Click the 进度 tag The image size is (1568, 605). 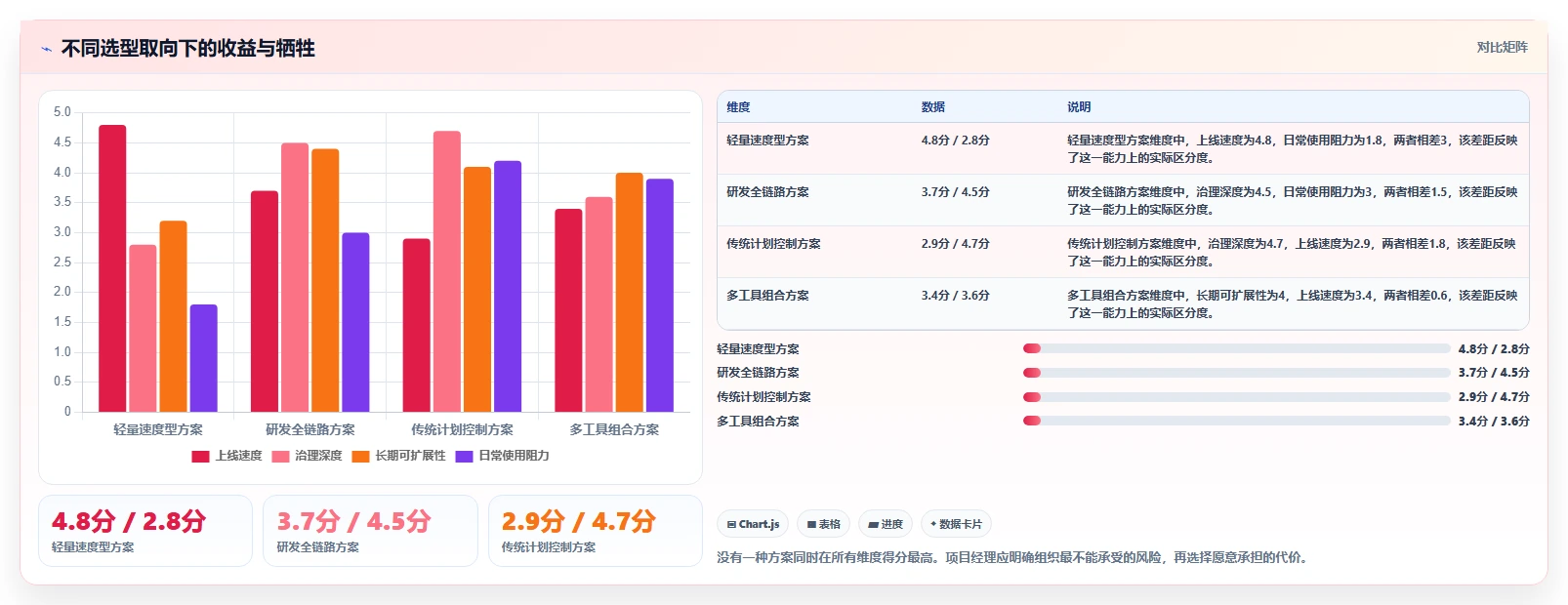coord(886,524)
